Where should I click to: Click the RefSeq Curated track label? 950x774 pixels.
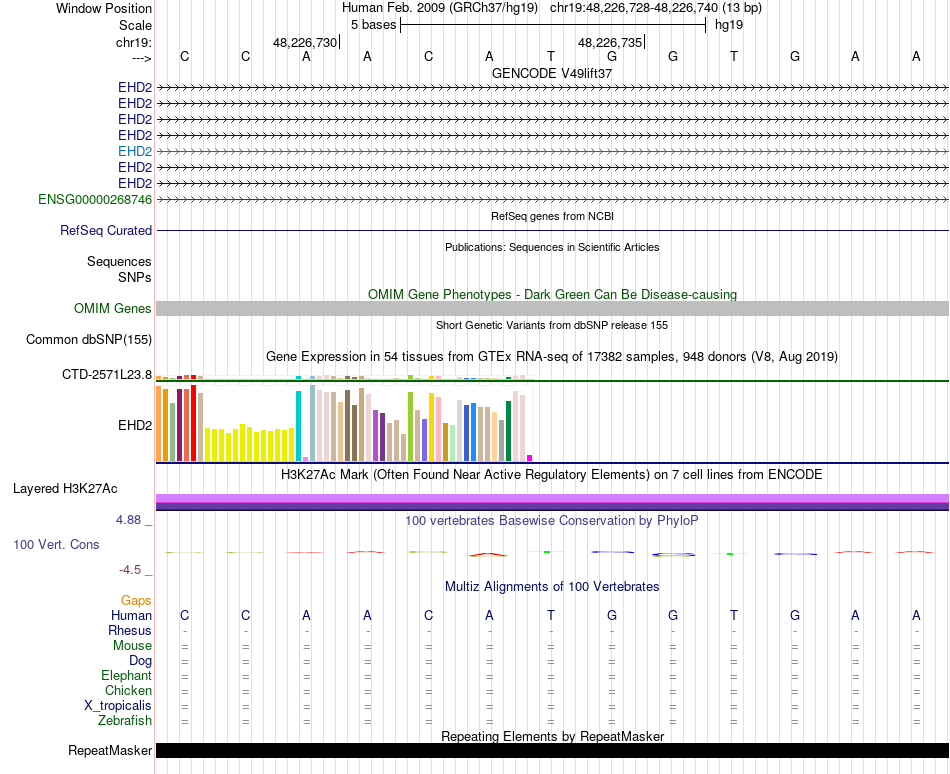(x=105, y=230)
